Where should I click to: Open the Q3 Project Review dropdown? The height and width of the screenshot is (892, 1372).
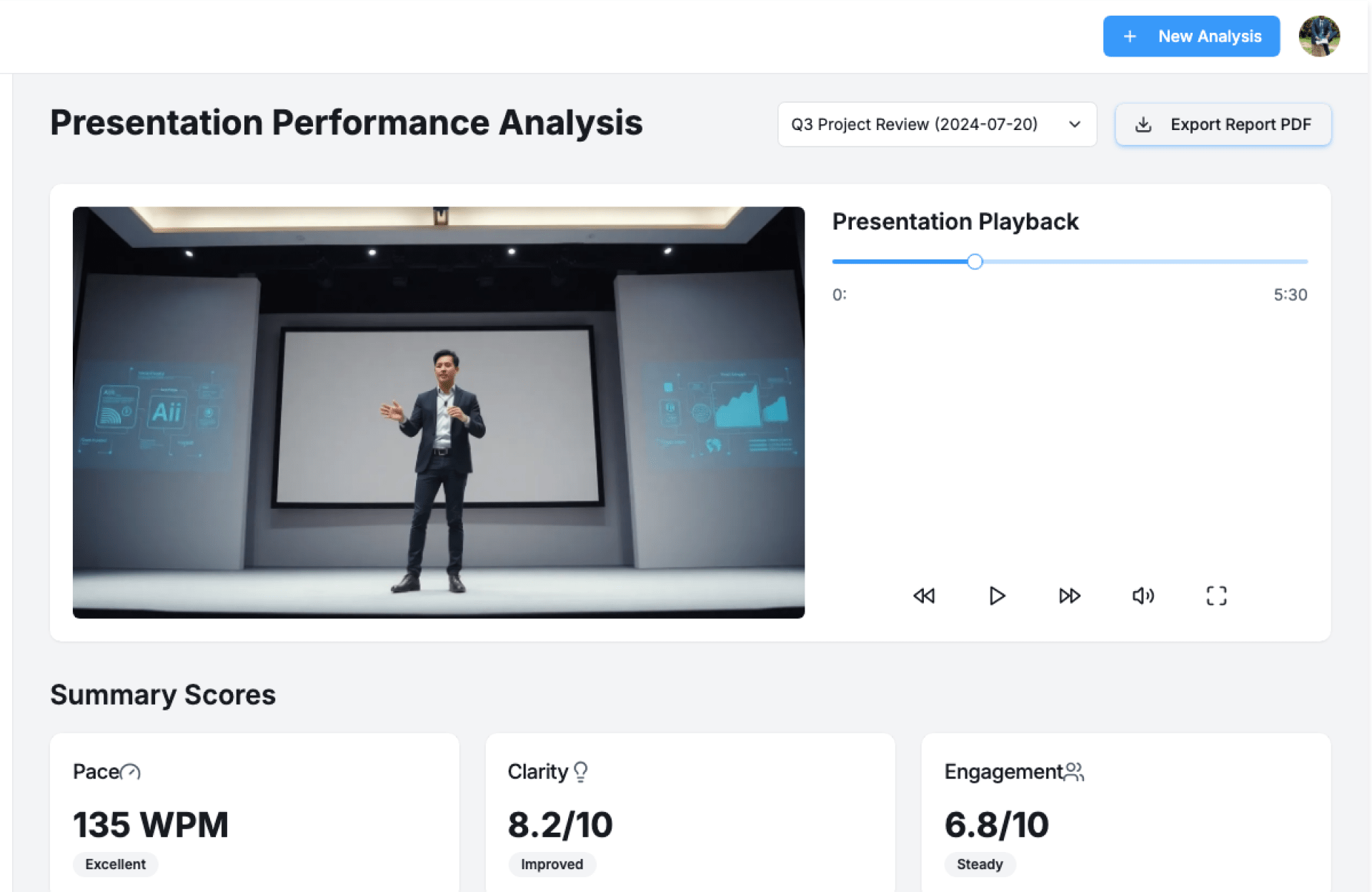[x=915, y=124]
